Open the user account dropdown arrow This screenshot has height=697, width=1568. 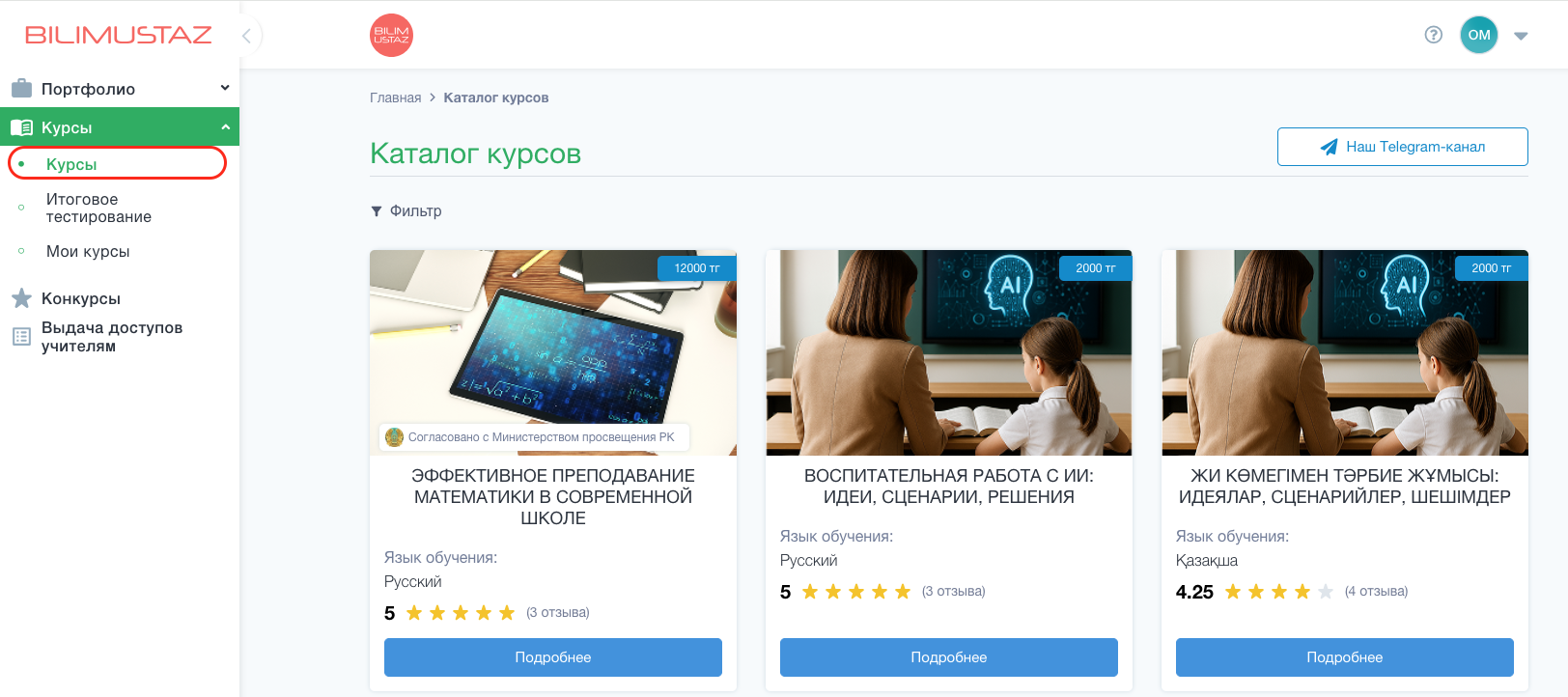click(1521, 36)
